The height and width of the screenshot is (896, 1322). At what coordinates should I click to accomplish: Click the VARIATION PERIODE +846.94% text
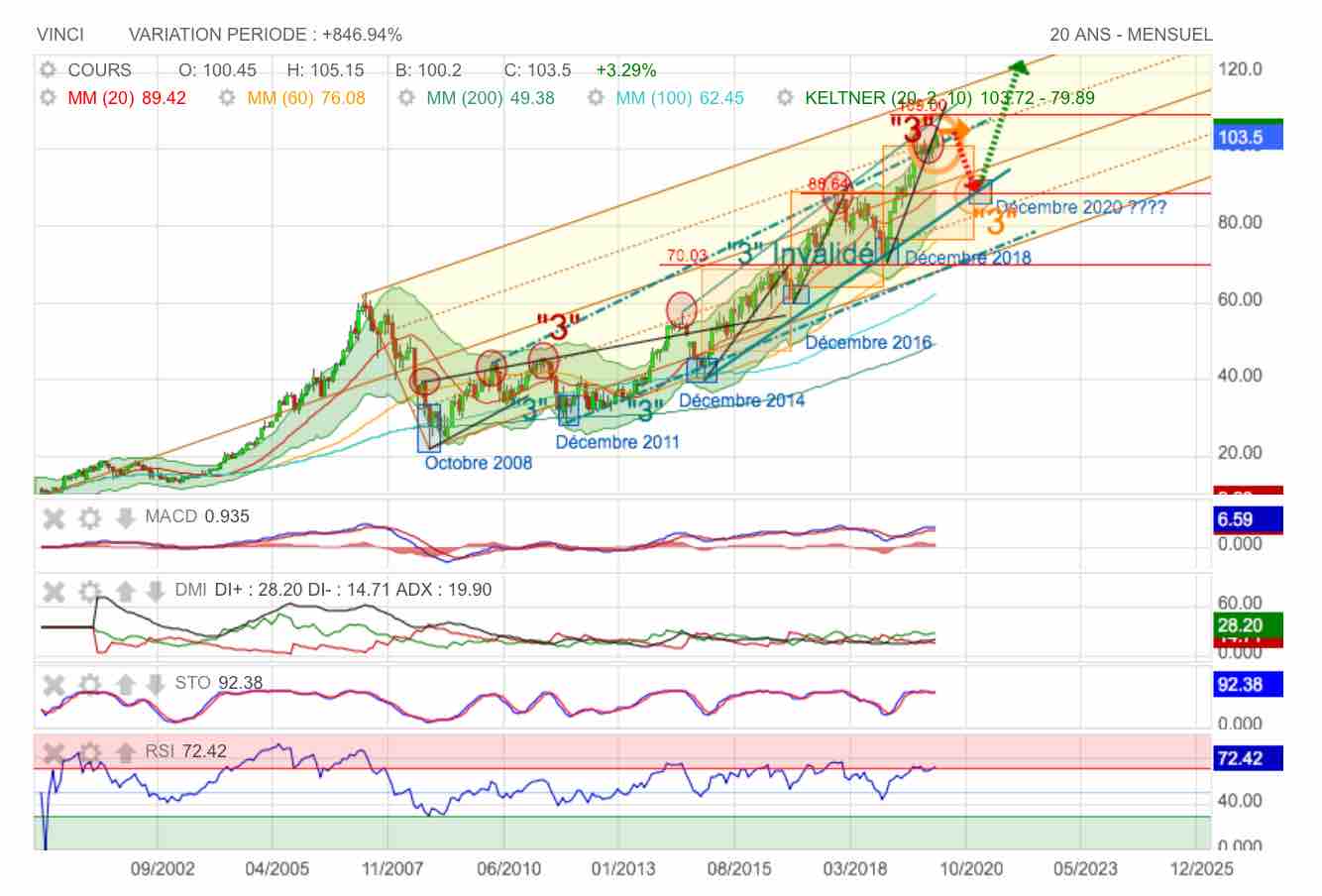266,35
